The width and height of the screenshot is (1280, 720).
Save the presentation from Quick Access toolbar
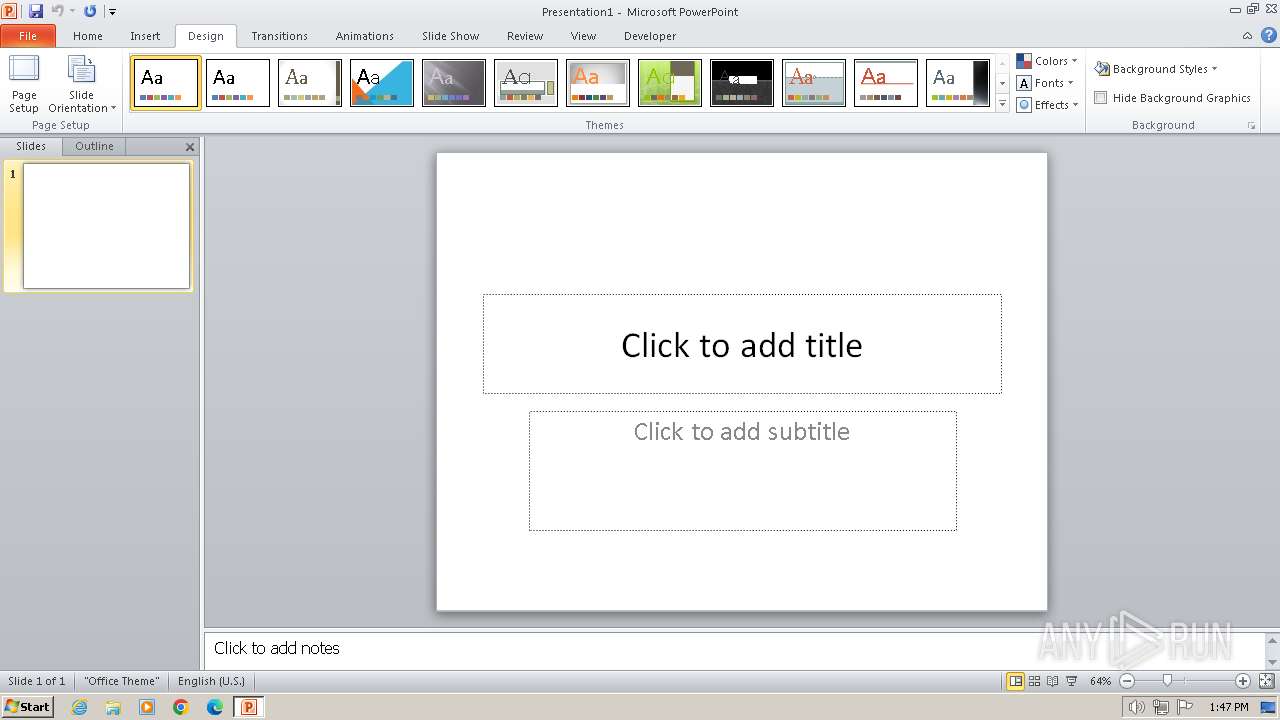[36, 11]
